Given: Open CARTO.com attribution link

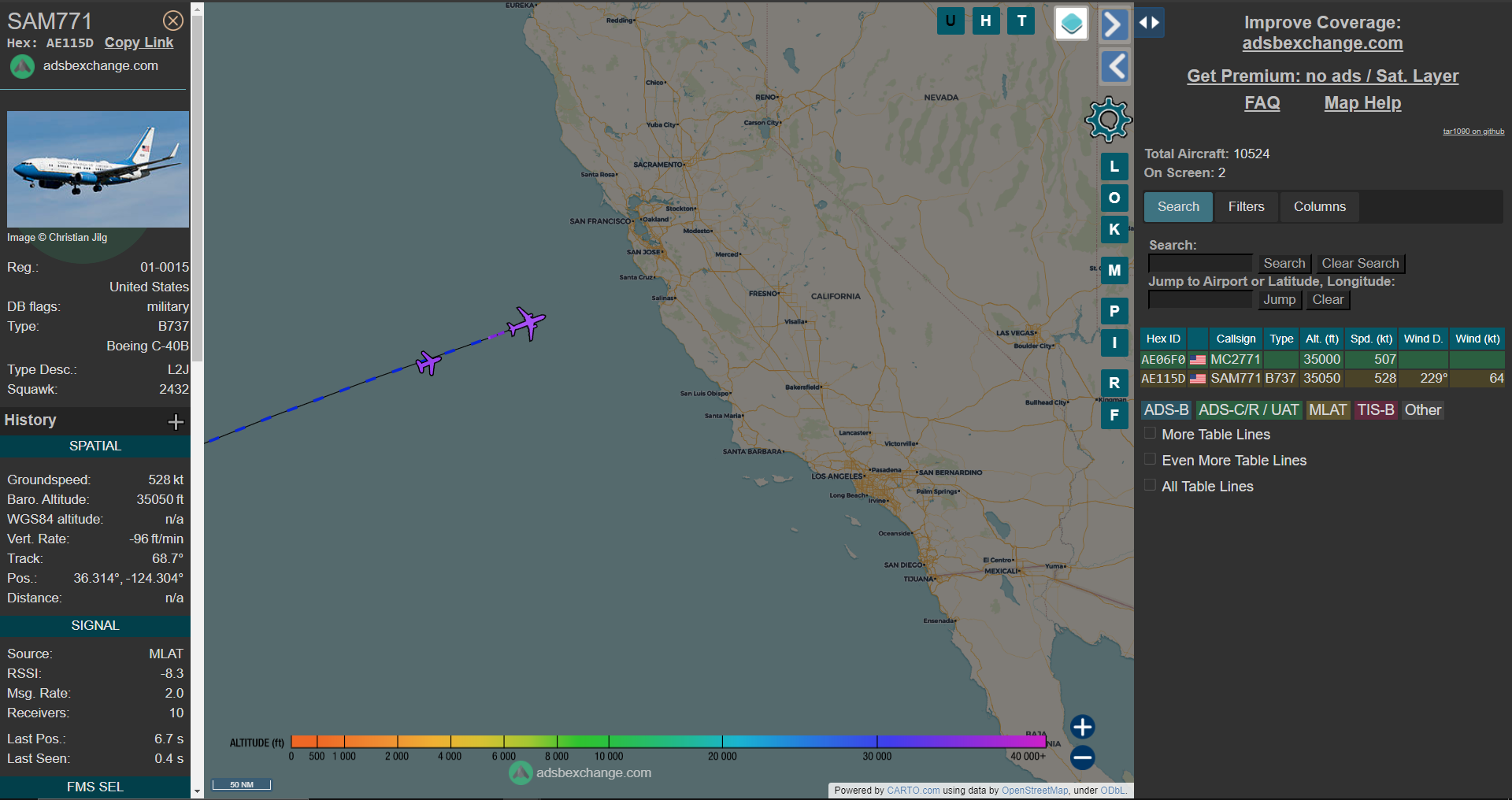Looking at the screenshot, I should pos(913,791).
